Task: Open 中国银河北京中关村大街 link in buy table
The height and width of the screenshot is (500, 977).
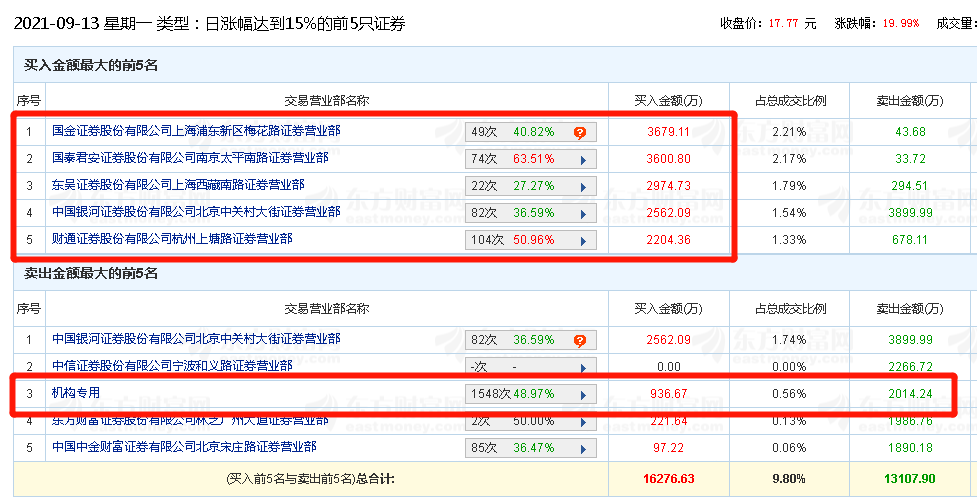Action: tap(196, 212)
